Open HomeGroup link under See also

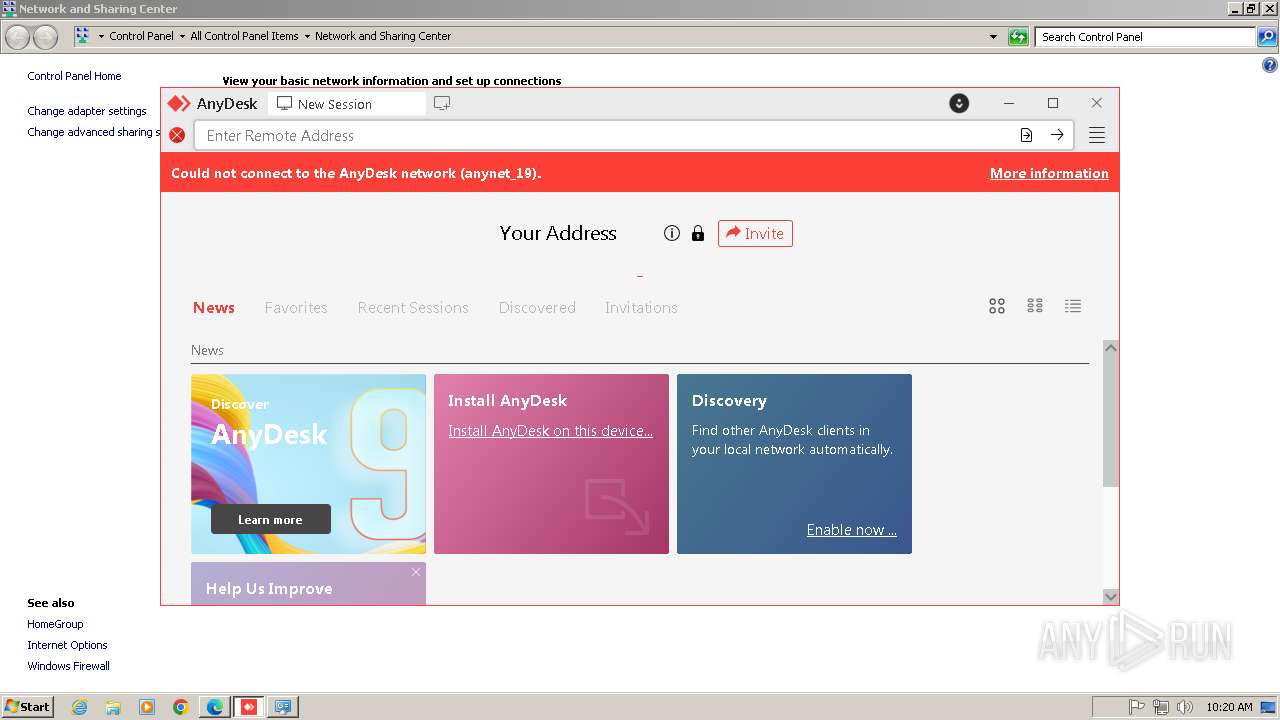55,624
